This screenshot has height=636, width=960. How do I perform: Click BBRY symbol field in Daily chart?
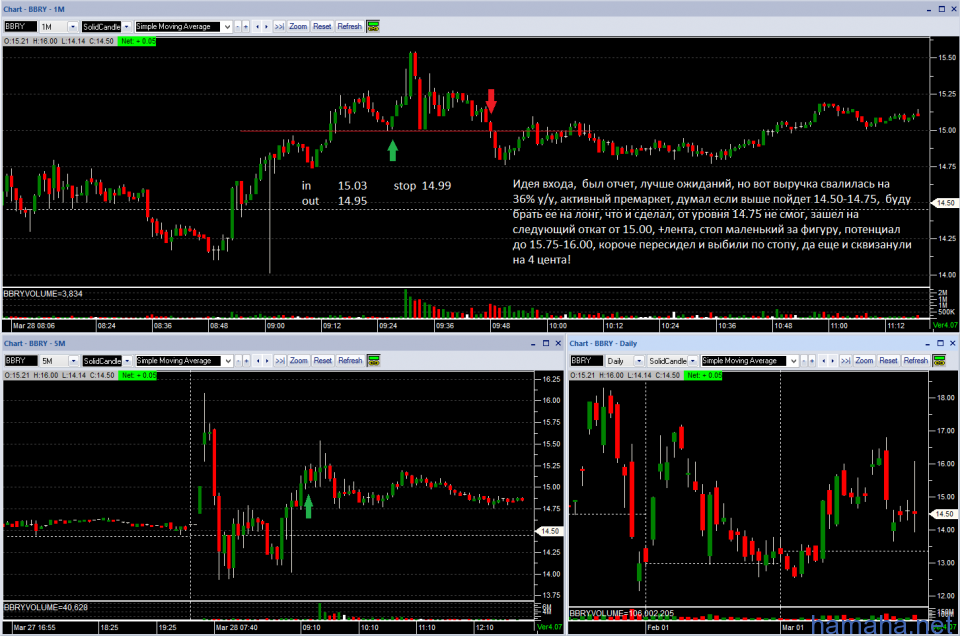tap(587, 361)
